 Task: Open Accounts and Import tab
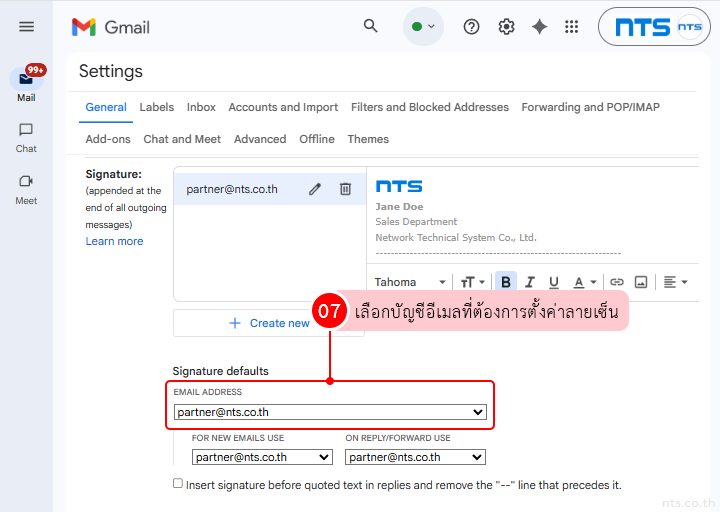point(283,107)
